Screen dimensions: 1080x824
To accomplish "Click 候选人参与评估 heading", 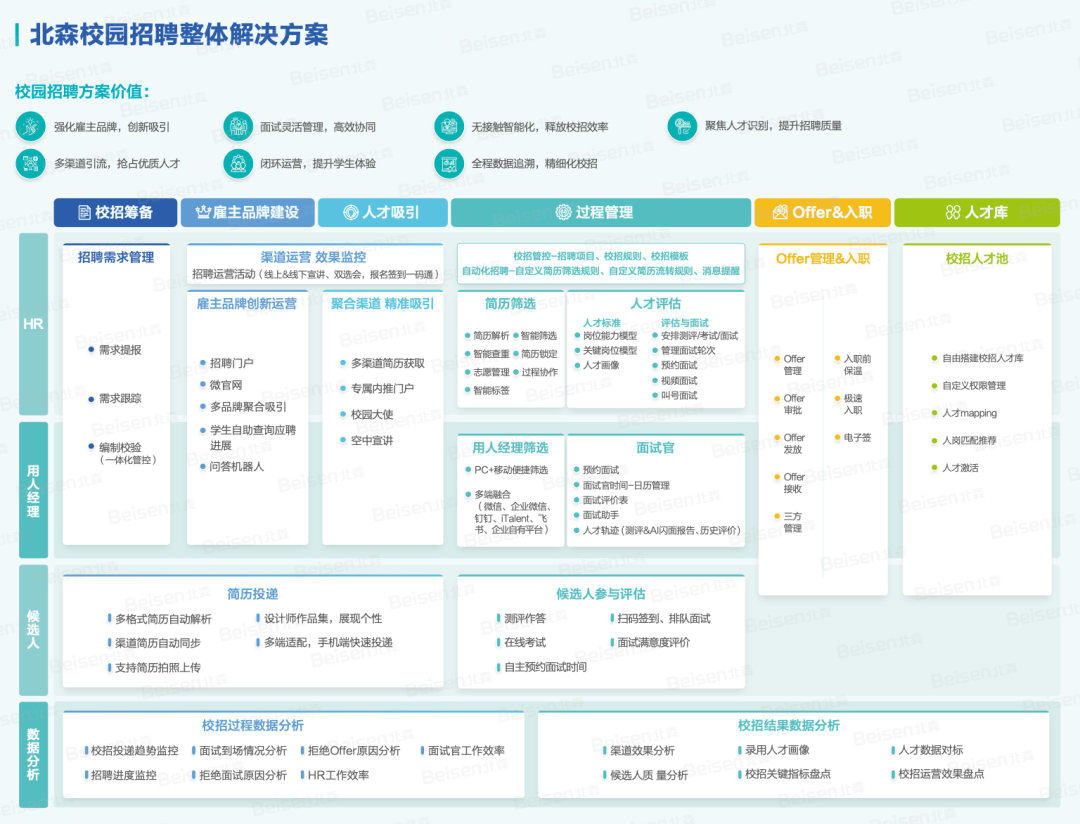I will point(601,594).
